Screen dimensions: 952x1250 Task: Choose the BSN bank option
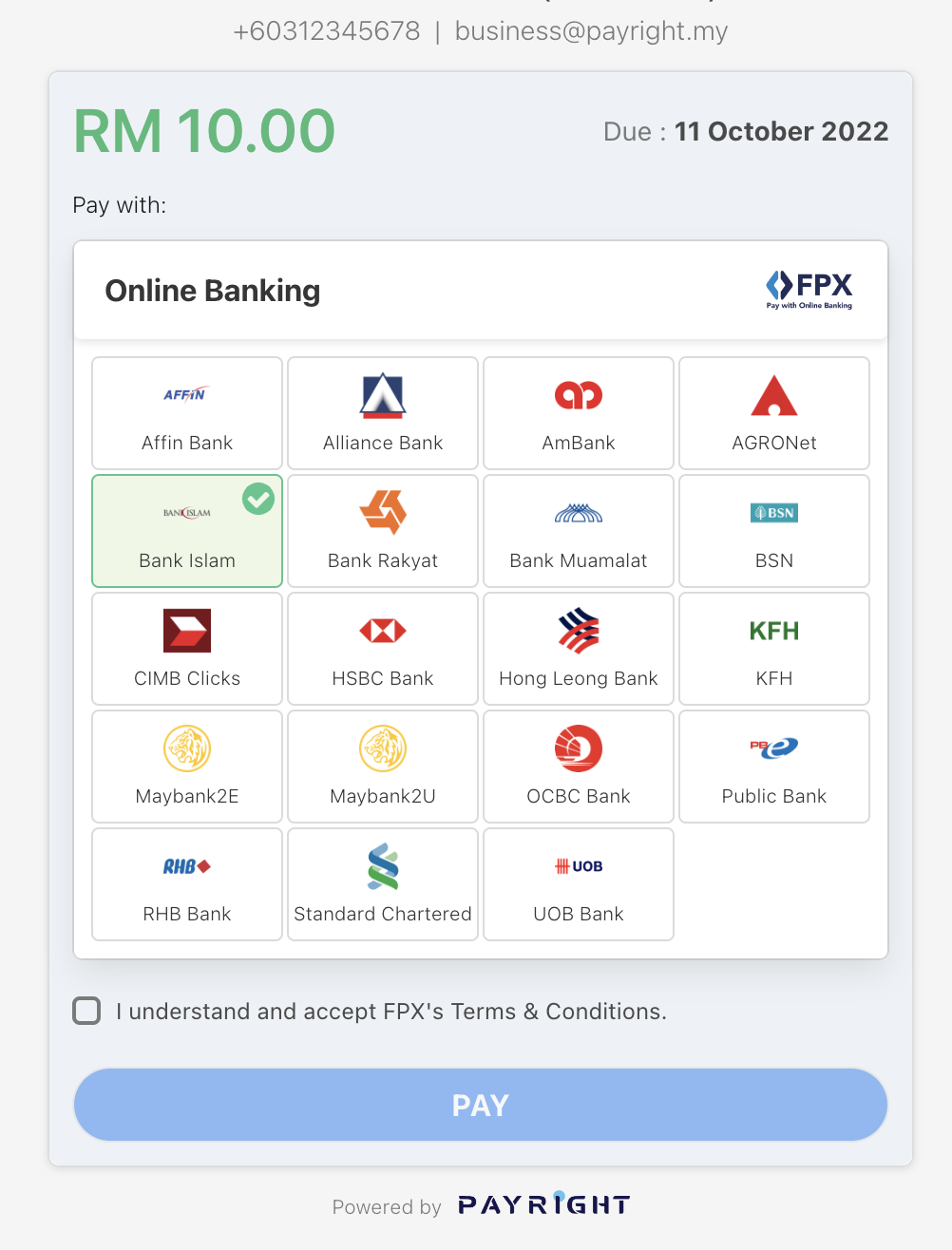773,530
